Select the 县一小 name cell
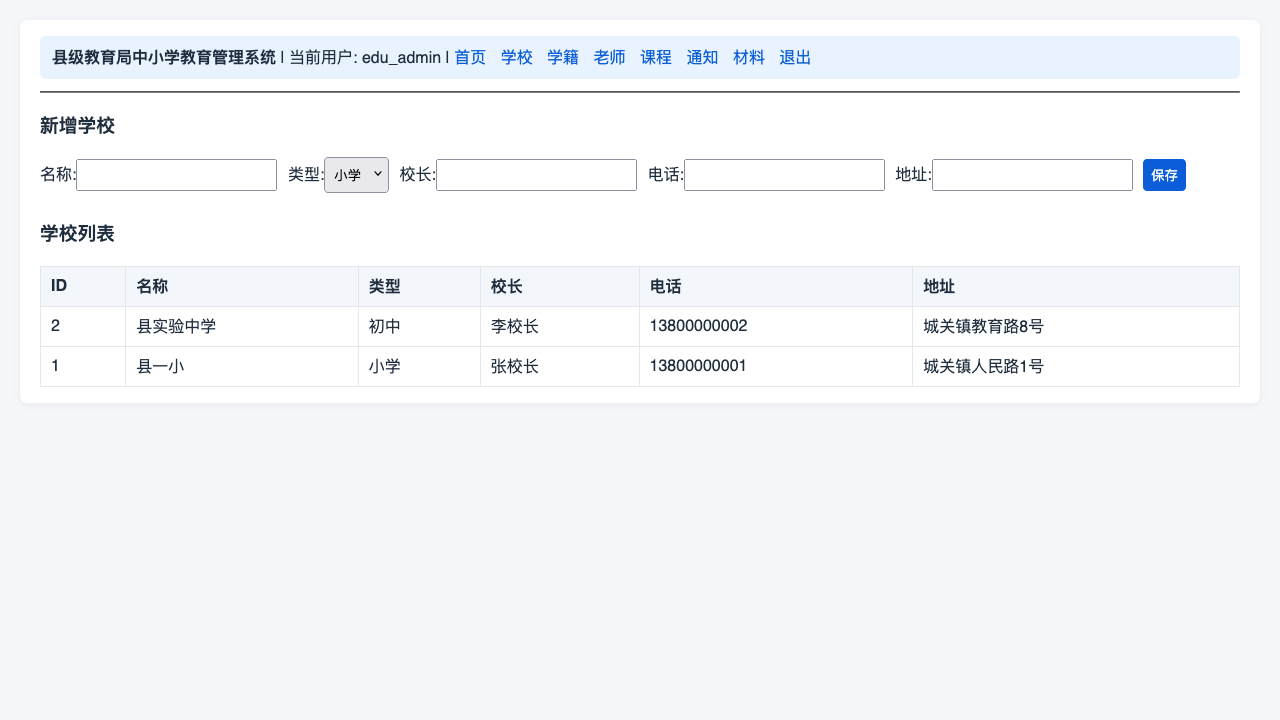This screenshot has width=1280, height=720. pos(242,366)
